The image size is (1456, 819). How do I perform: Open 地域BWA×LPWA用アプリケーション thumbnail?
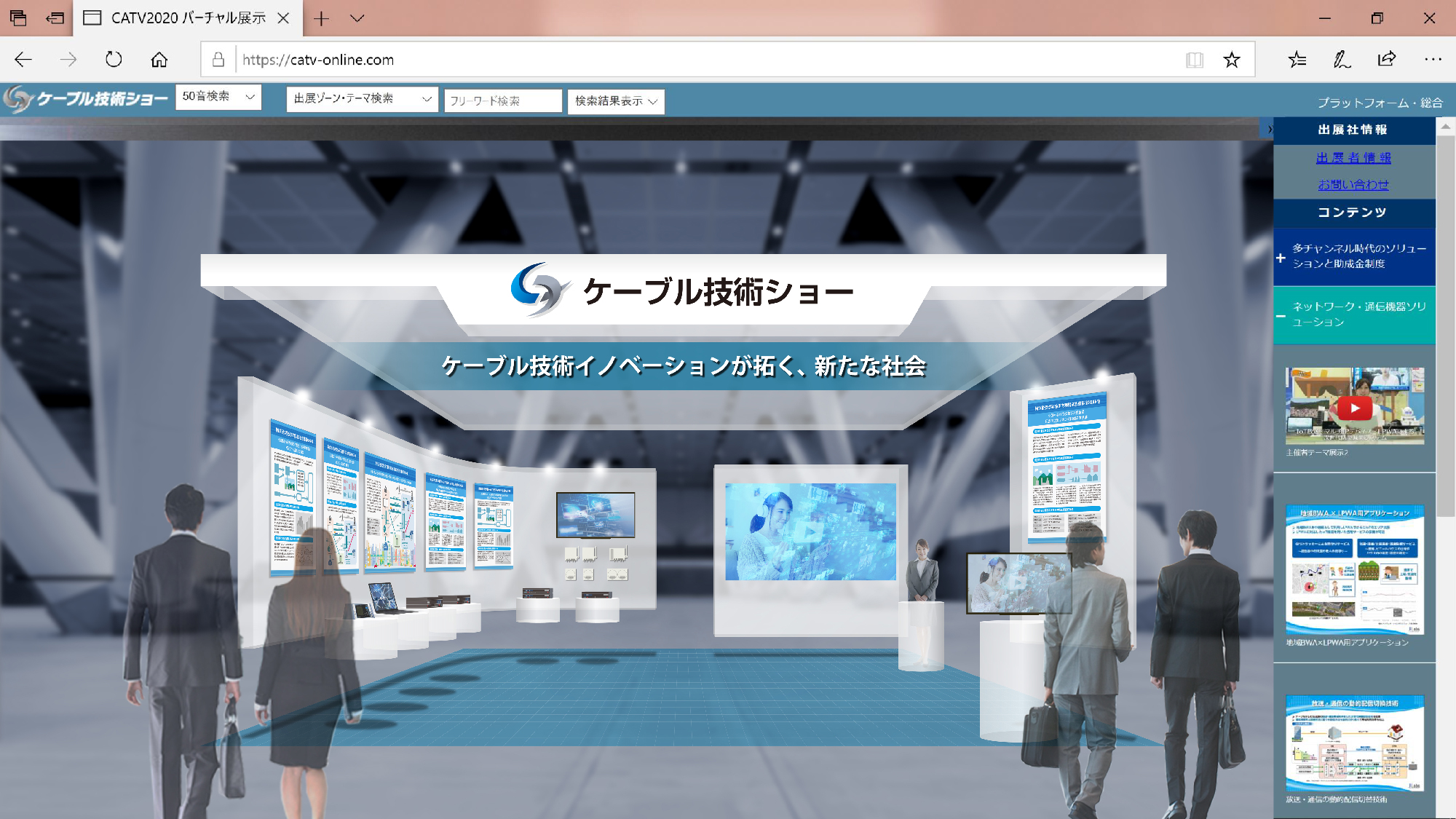tap(1354, 570)
